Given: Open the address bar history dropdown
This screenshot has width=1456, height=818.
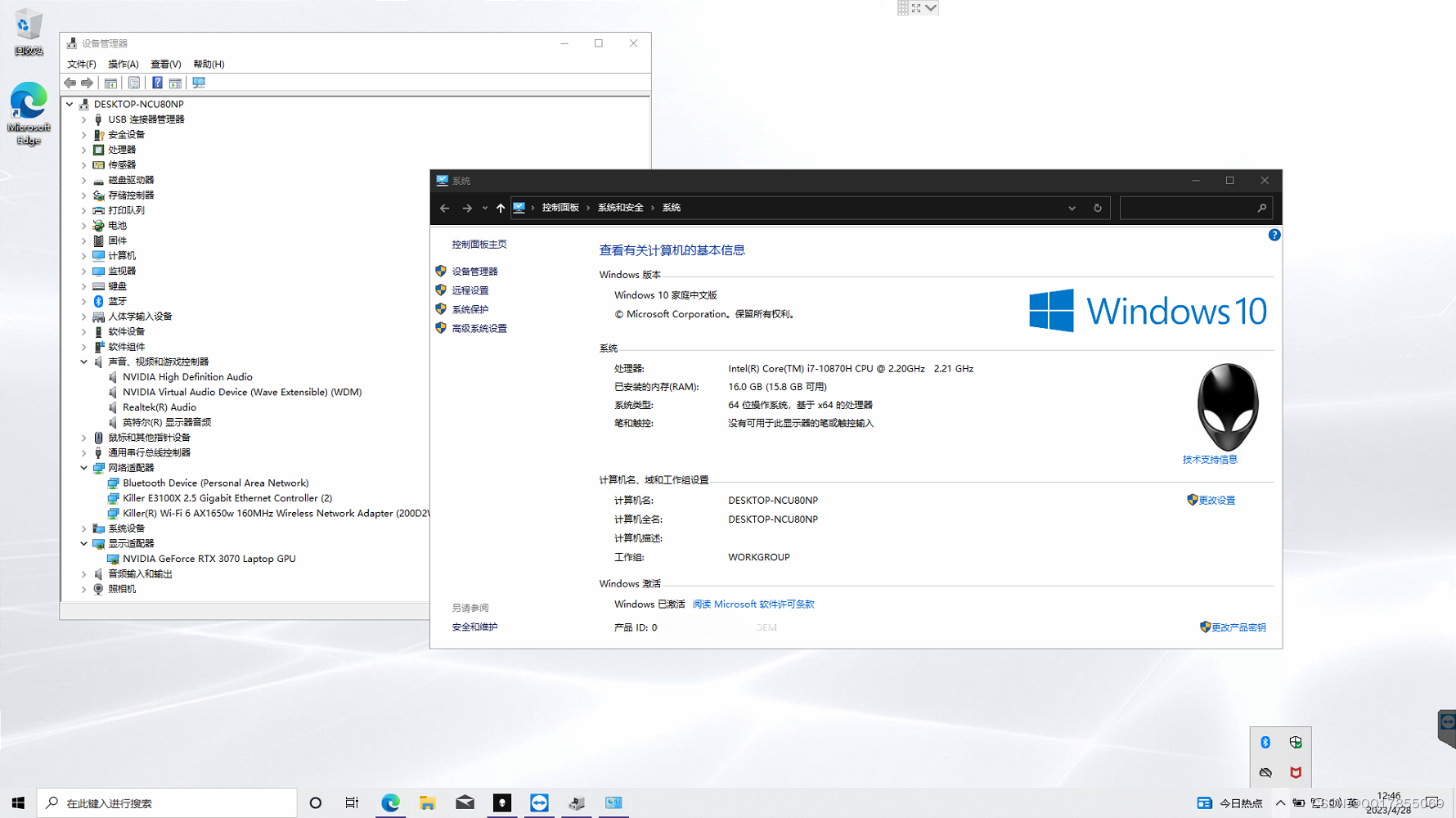Looking at the screenshot, I should (1072, 208).
